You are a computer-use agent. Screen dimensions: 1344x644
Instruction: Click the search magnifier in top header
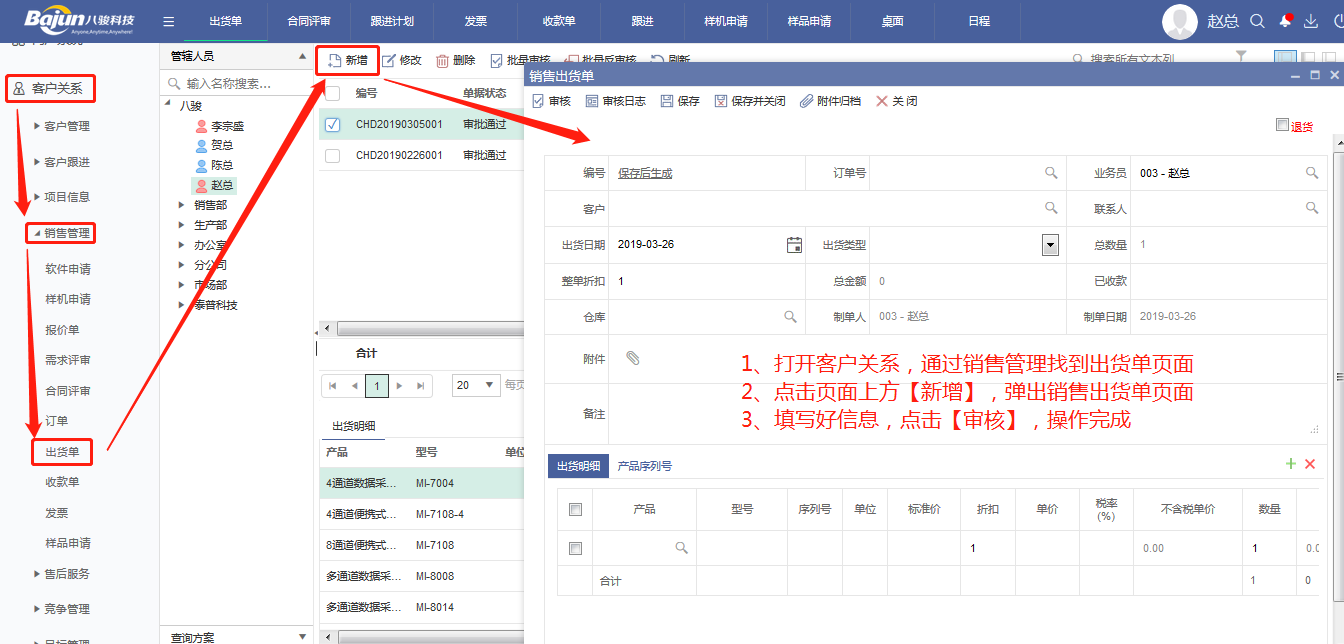click(x=1258, y=21)
